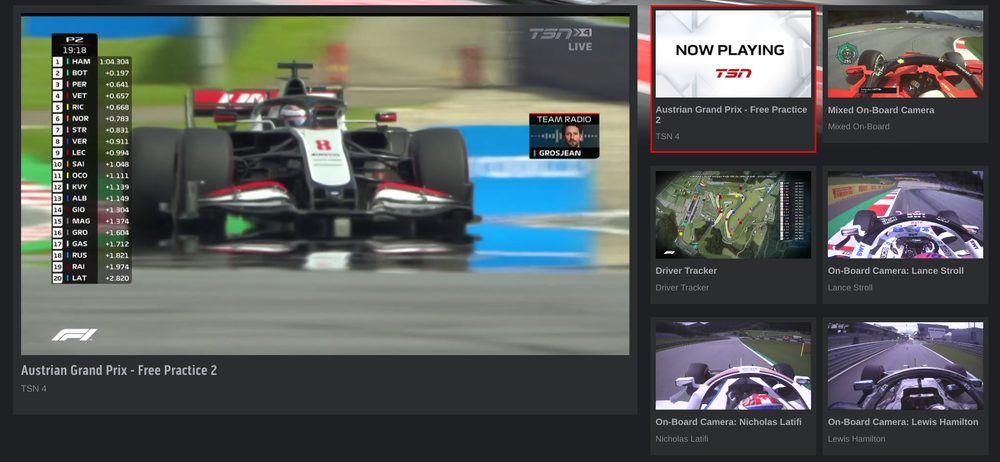
Task: Click the VER +0.911 timing row
Action: (91, 142)
